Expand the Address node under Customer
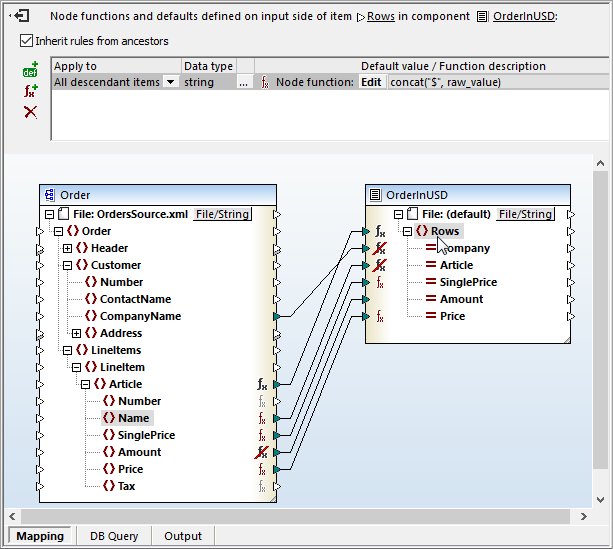The image size is (613, 549). [76, 333]
